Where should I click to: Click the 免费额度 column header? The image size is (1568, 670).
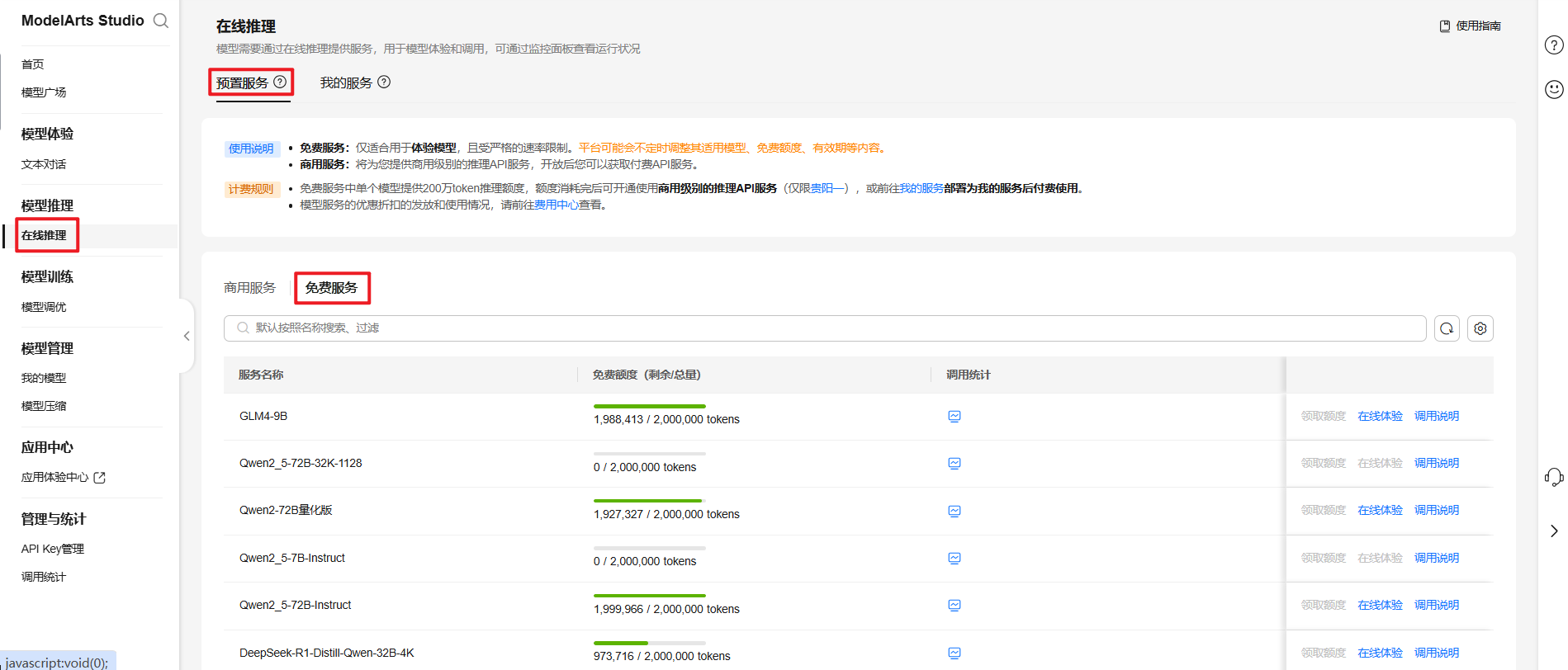(x=647, y=375)
